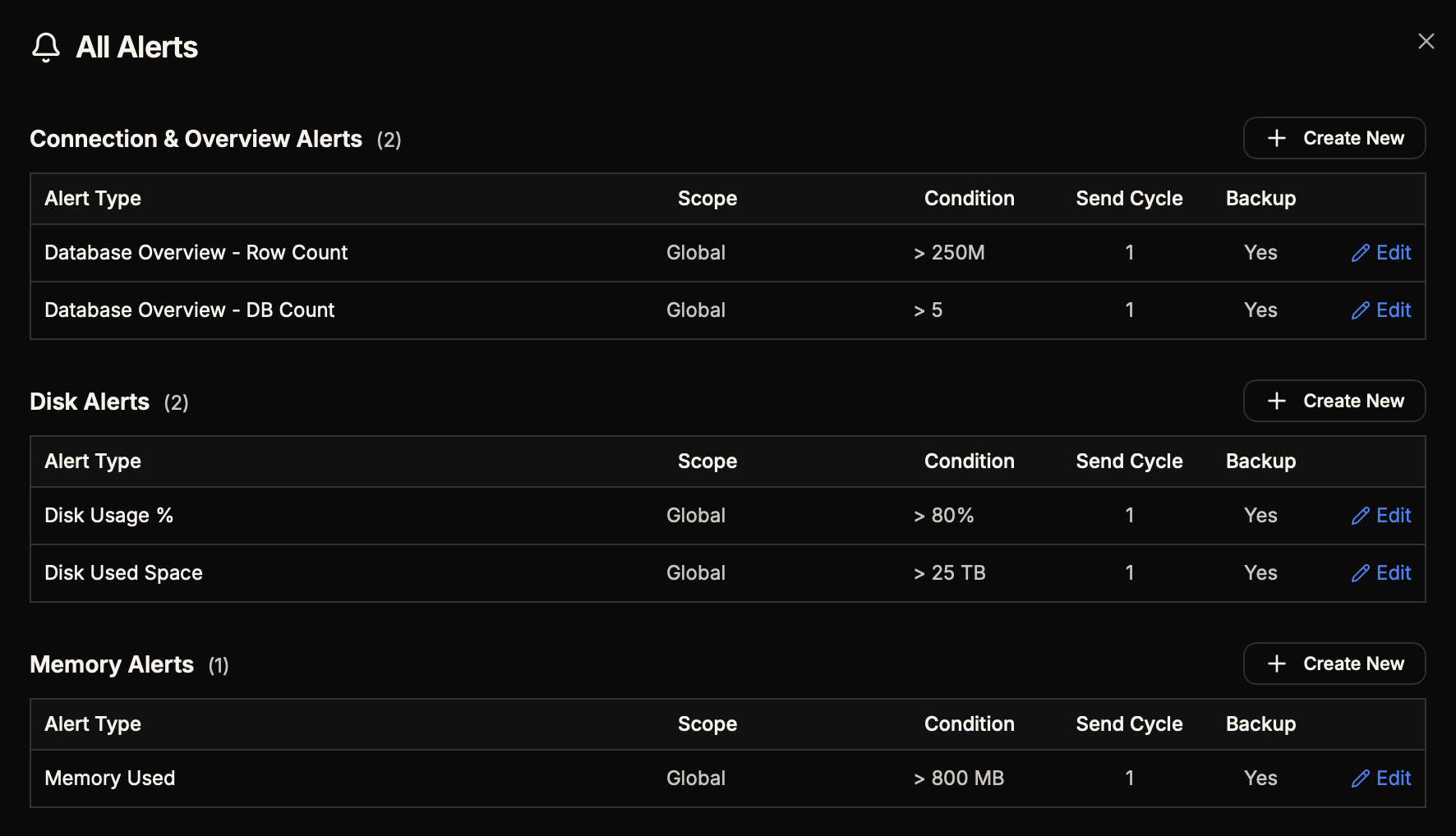Select the Memory Used alert row
The width and height of the screenshot is (1456, 836).
(110, 779)
